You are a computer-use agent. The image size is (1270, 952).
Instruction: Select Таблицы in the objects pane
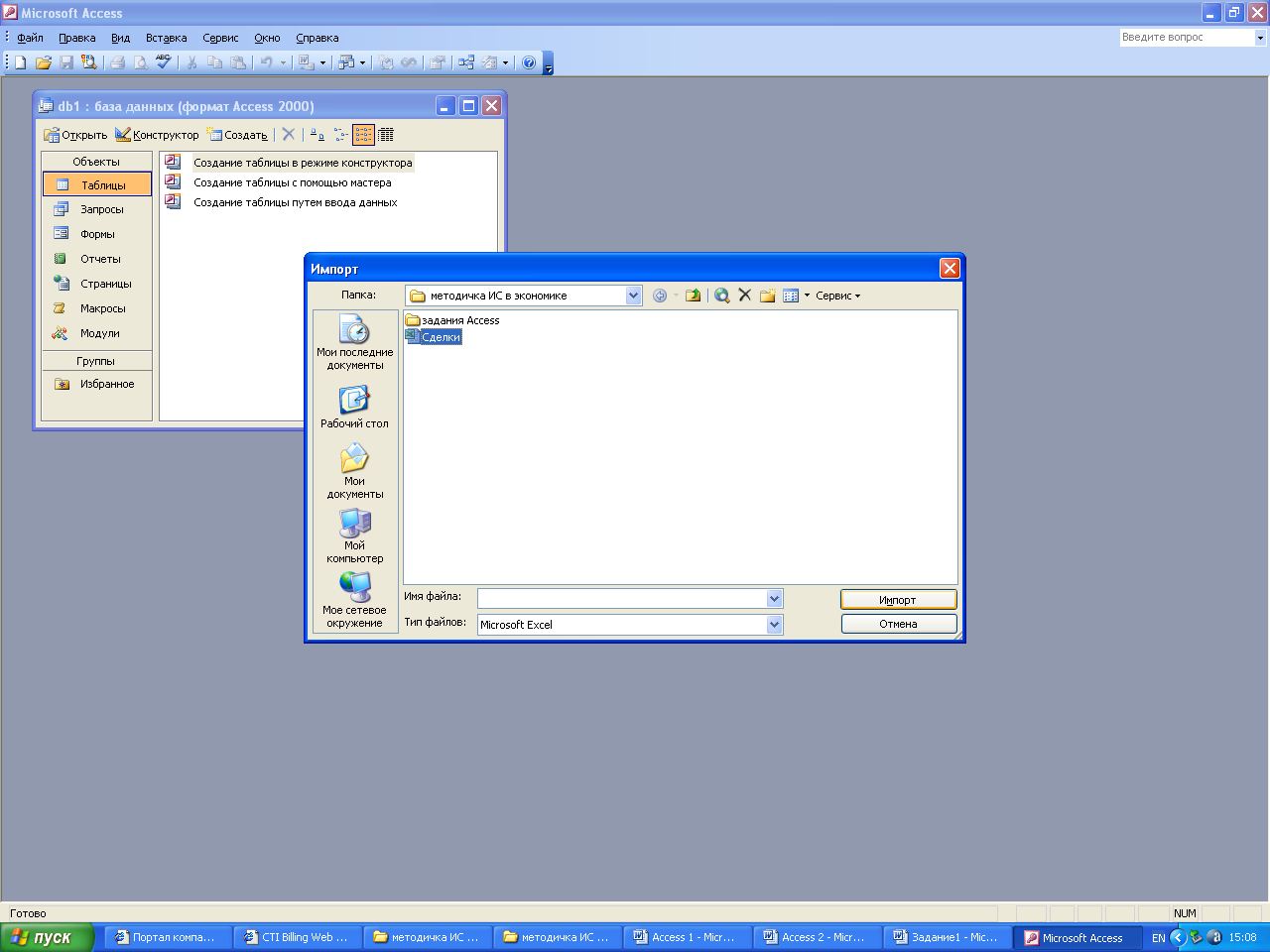(97, 184)
